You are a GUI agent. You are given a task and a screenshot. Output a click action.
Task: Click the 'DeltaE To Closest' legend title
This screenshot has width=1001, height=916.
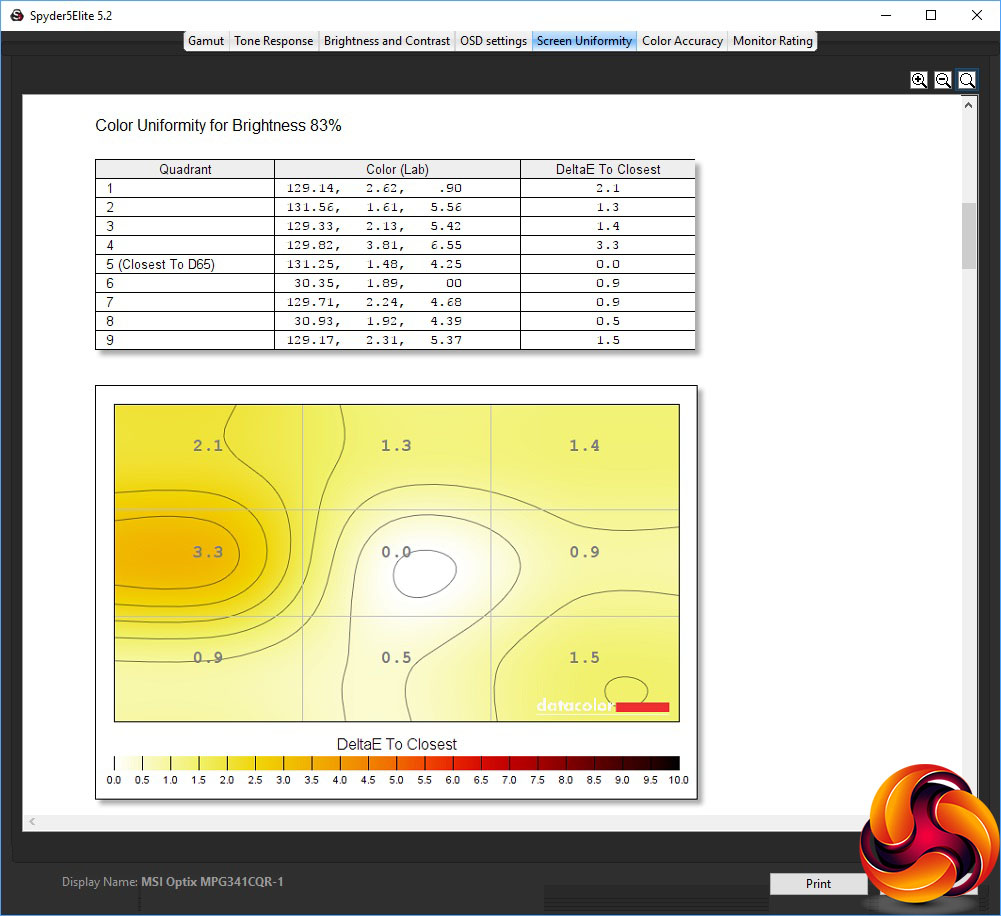pos(396,744)
